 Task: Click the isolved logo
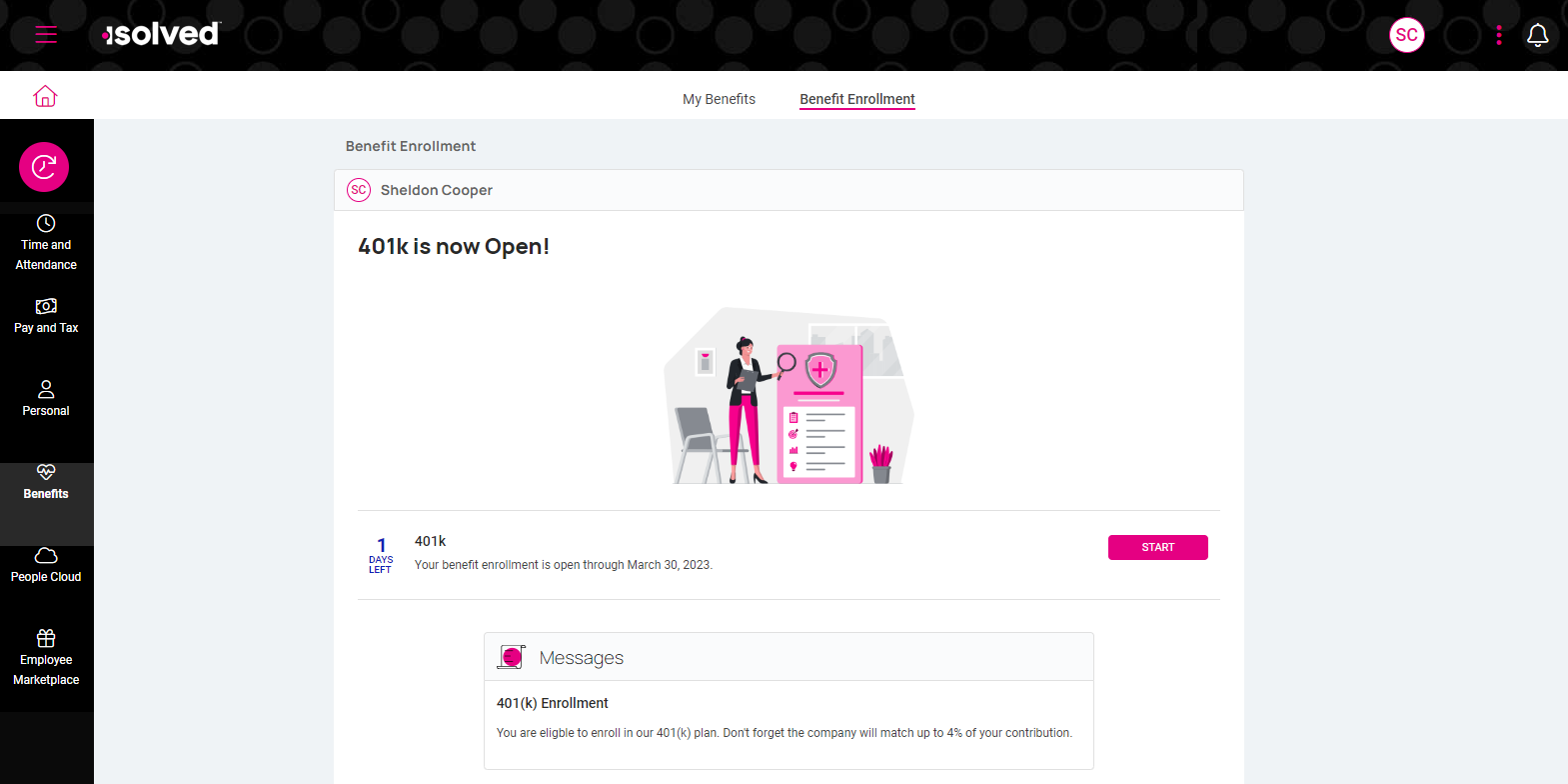[x=160, y=33]
